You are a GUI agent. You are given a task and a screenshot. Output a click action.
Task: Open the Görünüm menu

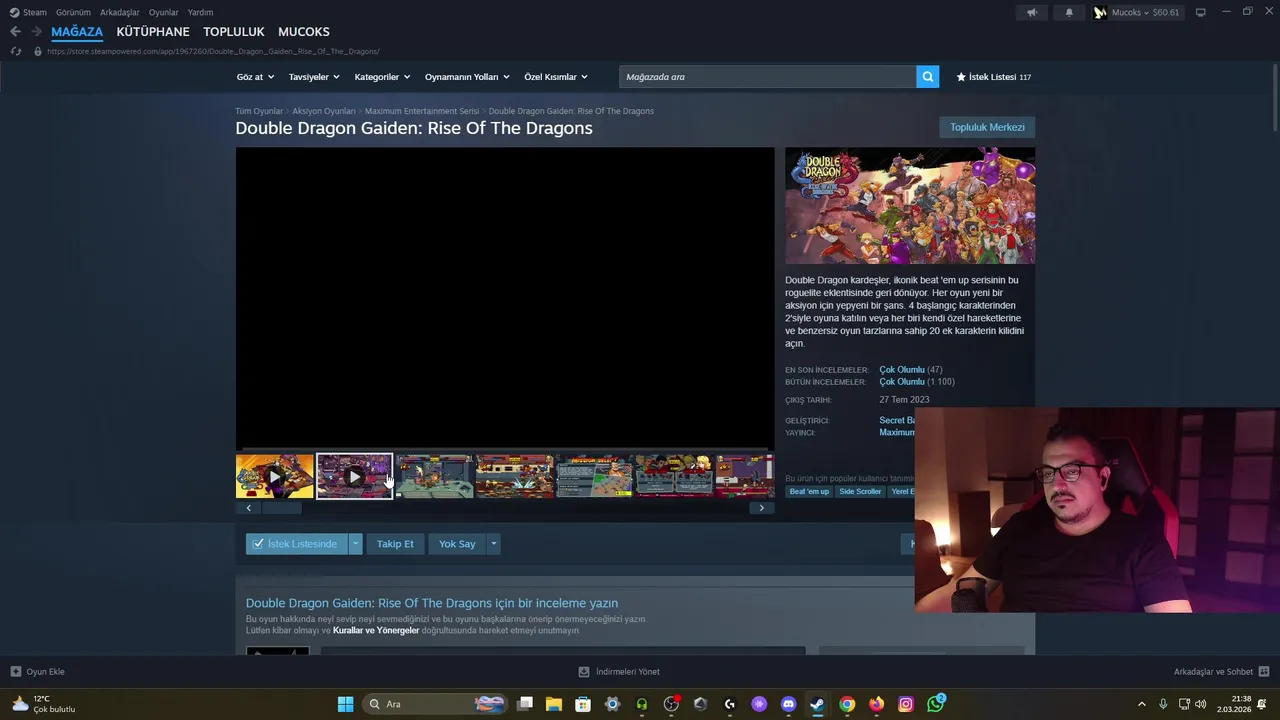pyautogui.click(x=73, y=12)
